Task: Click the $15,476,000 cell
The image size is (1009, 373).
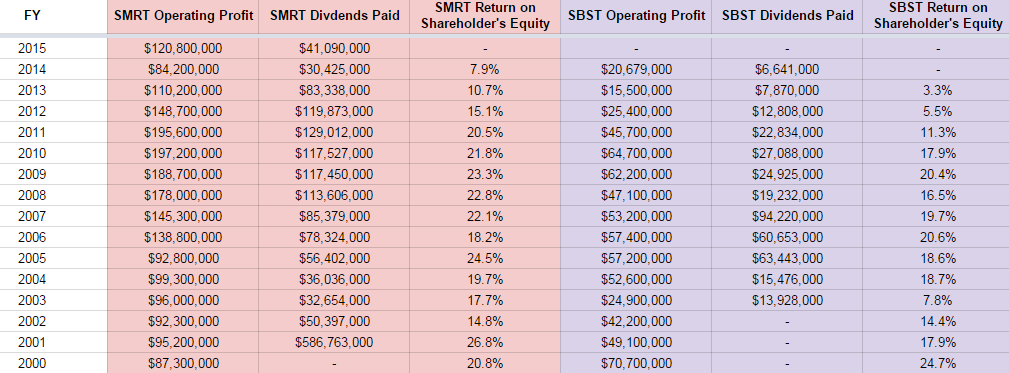Action: (x=788, y=280)
